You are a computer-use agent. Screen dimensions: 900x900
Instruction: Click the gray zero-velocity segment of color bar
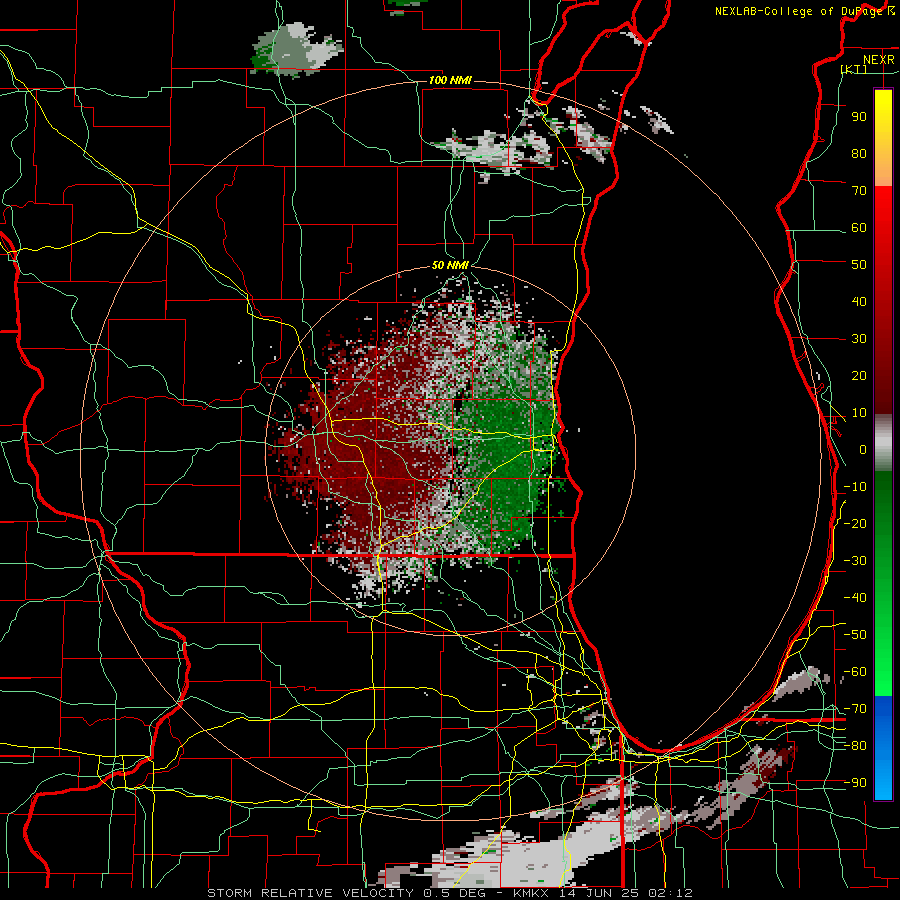(x=883, y=442)
